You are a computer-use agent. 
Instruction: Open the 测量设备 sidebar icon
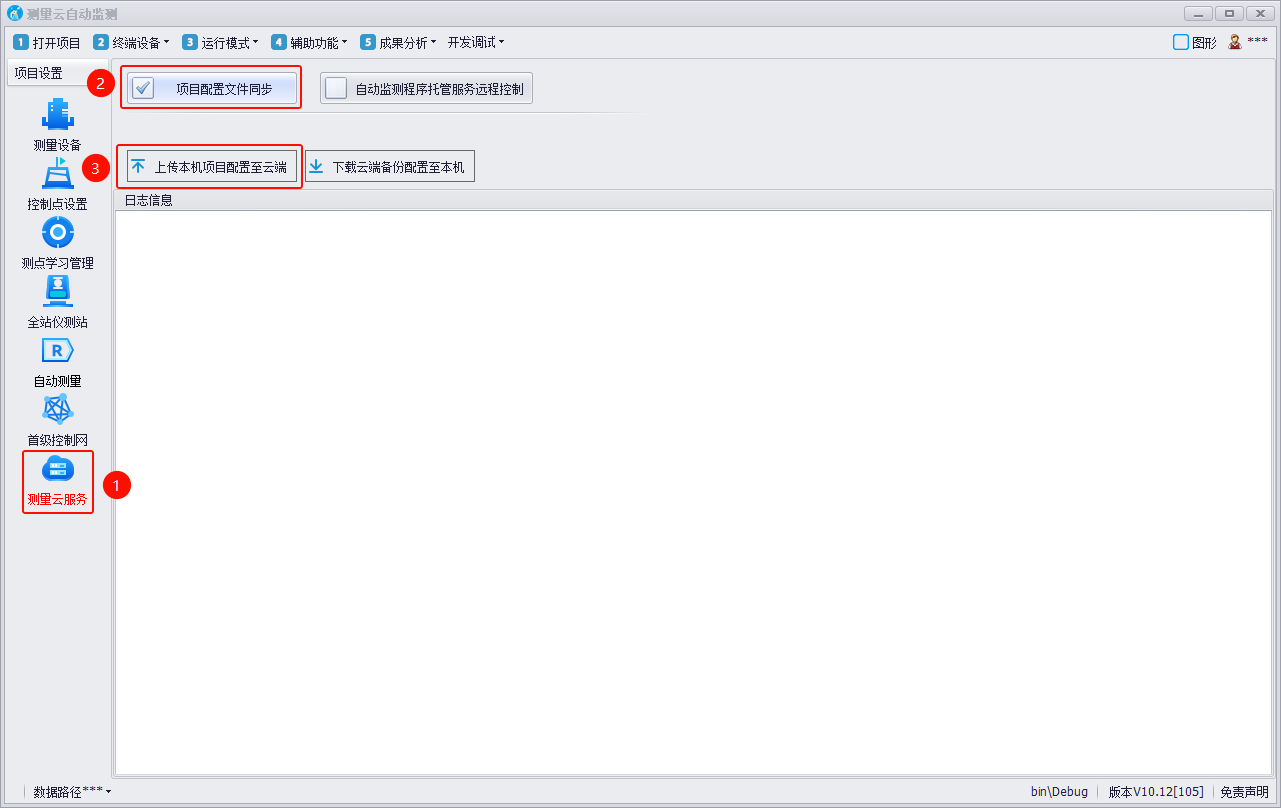tap(57, 115)
